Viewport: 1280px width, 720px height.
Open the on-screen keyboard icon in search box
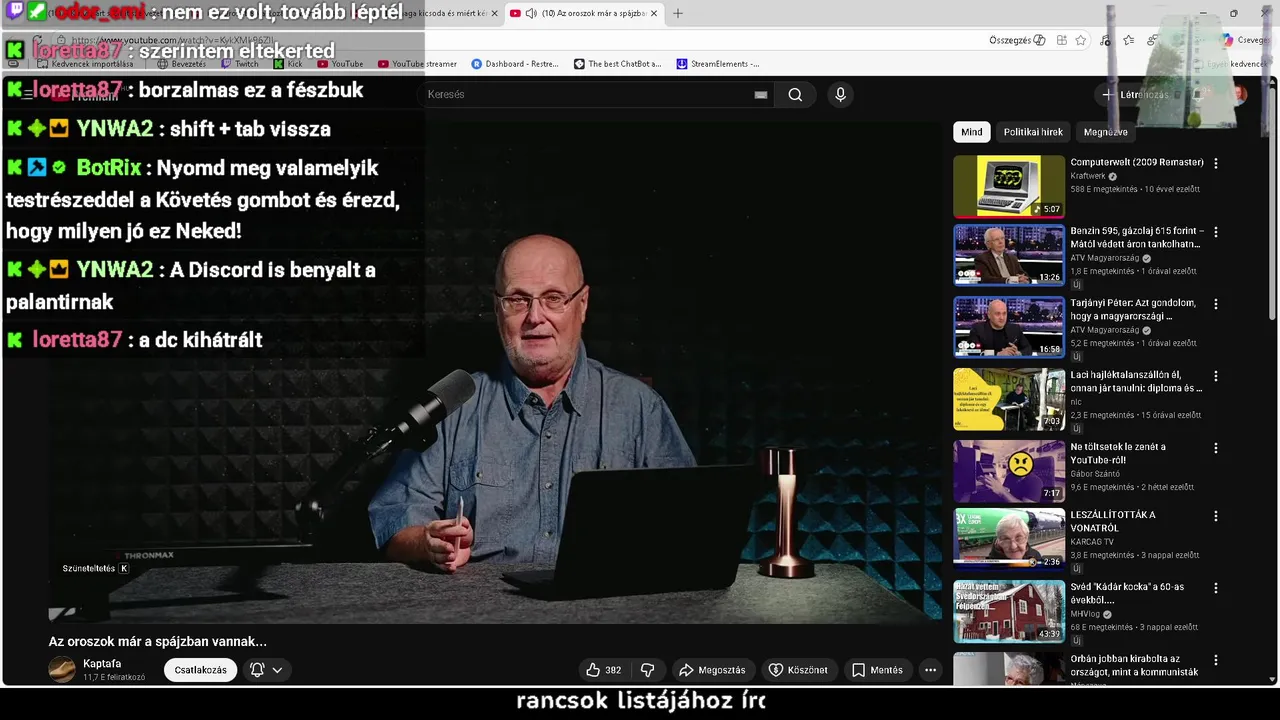pos(761,95)
